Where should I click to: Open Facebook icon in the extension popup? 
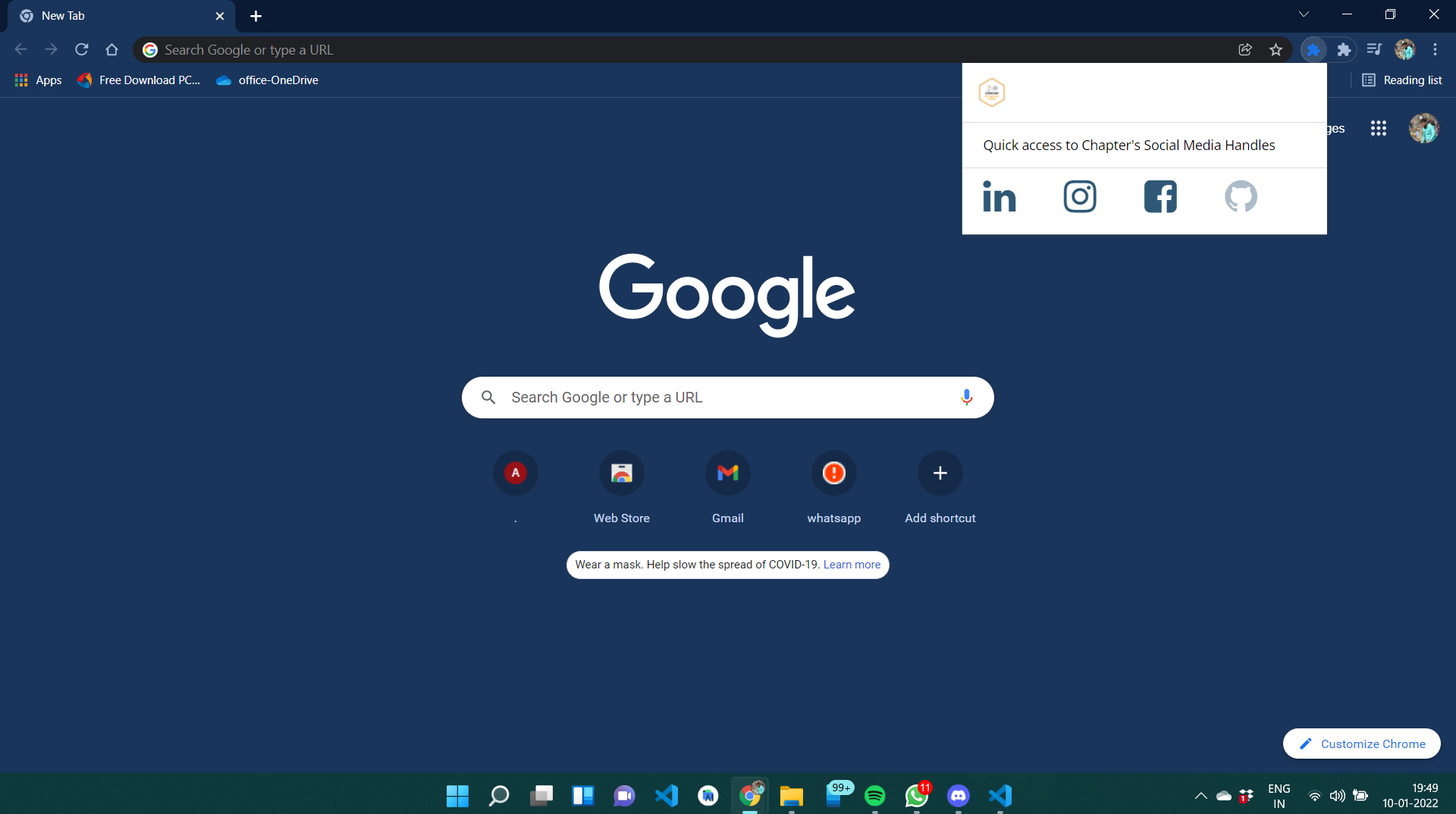click(x=1160, y=197)
